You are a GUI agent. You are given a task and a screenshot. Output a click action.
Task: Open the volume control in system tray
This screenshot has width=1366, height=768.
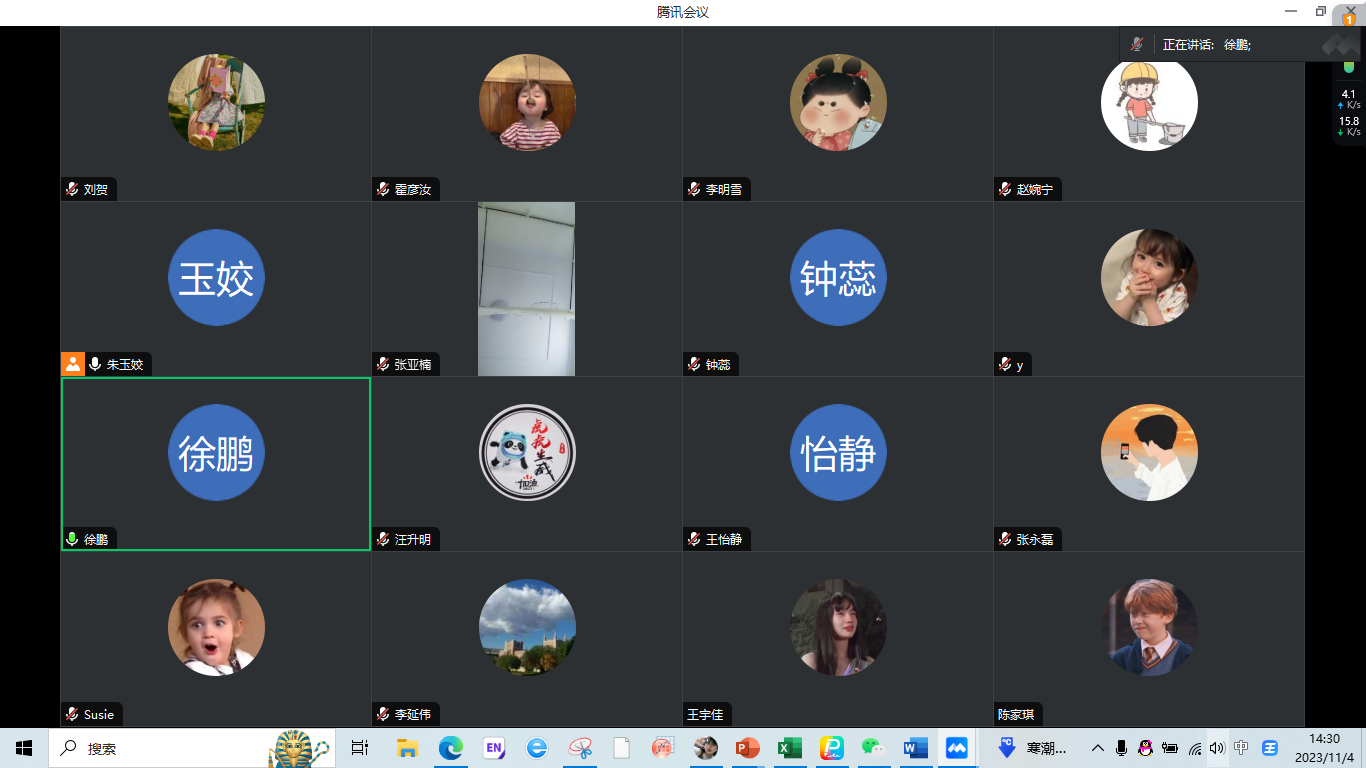(x=1216, y=748)
